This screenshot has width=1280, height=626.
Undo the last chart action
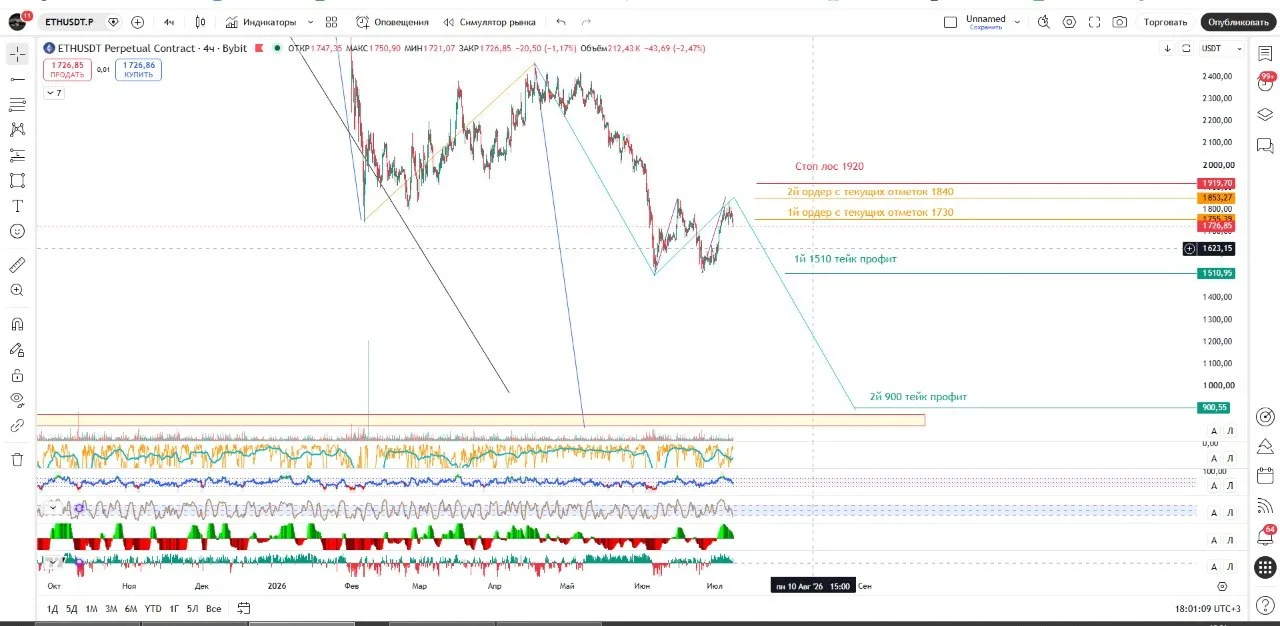560,21
